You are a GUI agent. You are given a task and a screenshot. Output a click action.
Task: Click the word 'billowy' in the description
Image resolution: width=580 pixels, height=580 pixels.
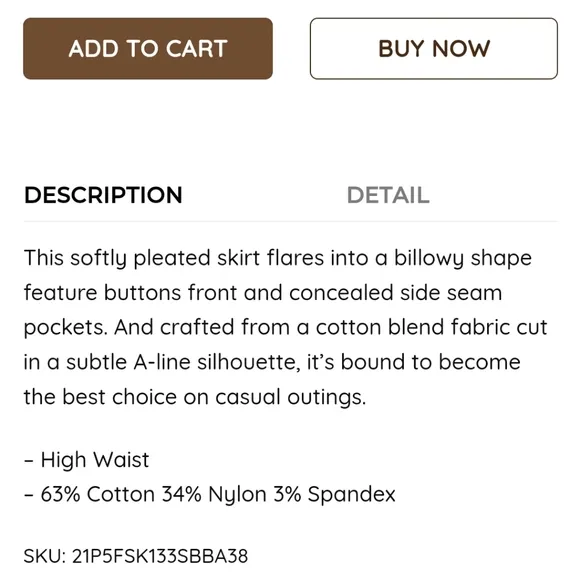pyautogui.click(x=429, y=258)
